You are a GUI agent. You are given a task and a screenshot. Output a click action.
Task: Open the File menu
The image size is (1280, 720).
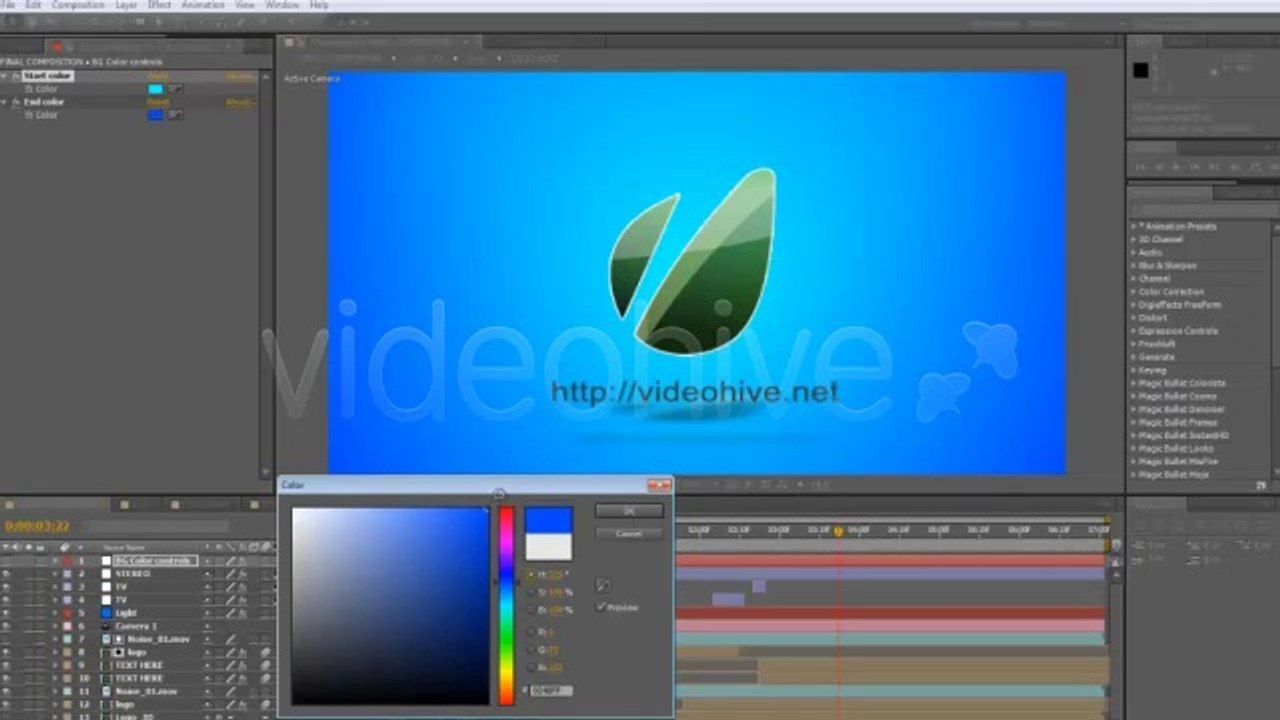click(8, 5)
